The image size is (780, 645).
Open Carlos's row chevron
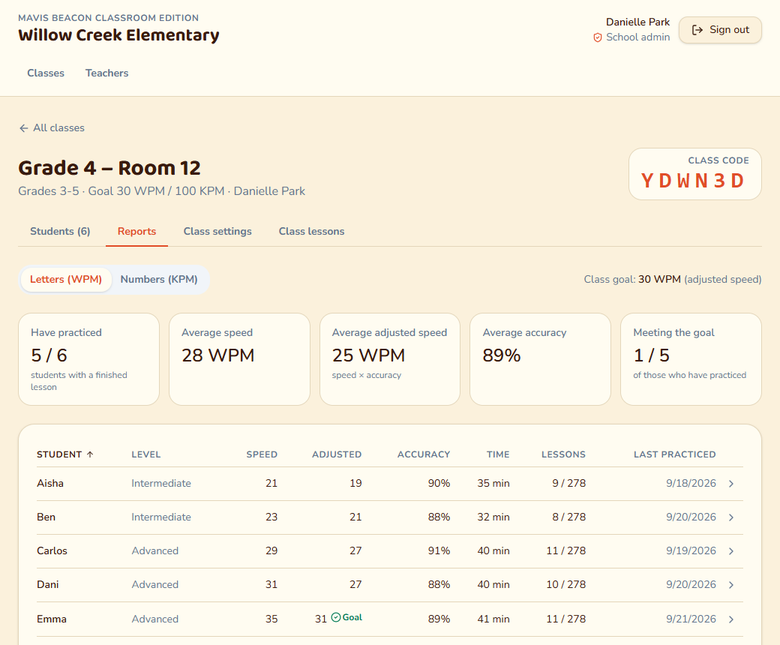pos(731,551)
